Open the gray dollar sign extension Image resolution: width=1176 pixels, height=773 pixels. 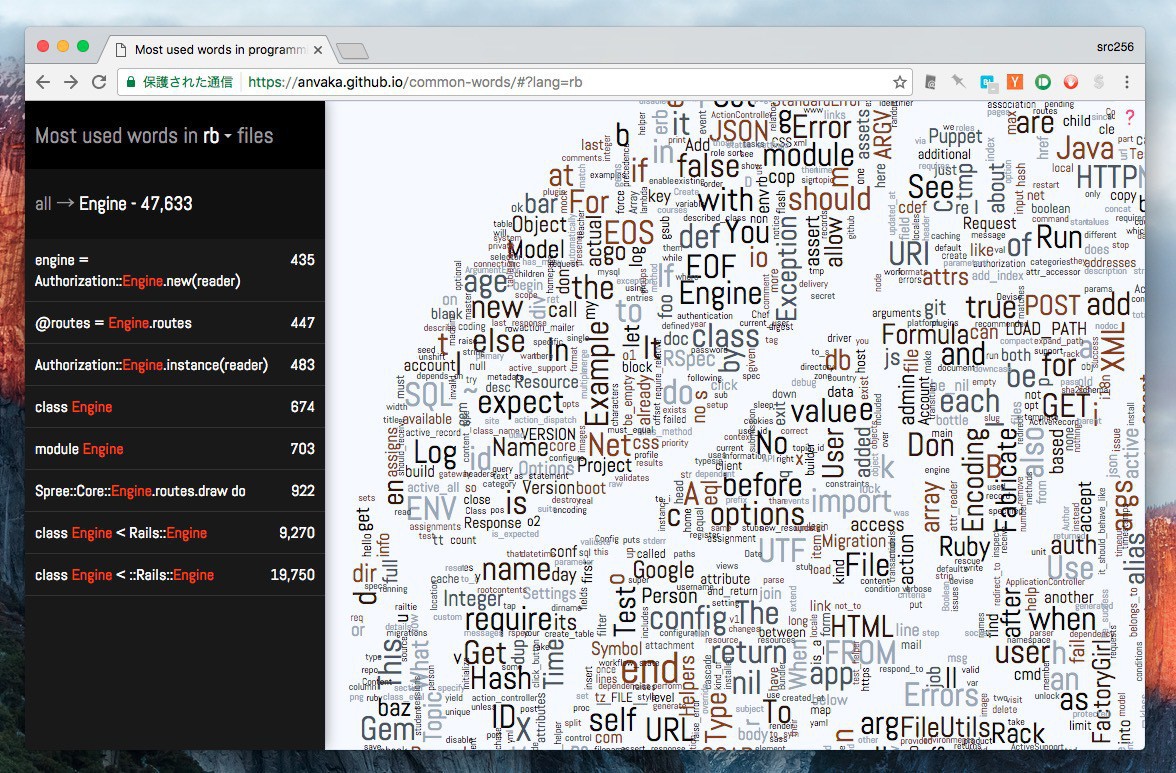click(x=1099, y=82)
